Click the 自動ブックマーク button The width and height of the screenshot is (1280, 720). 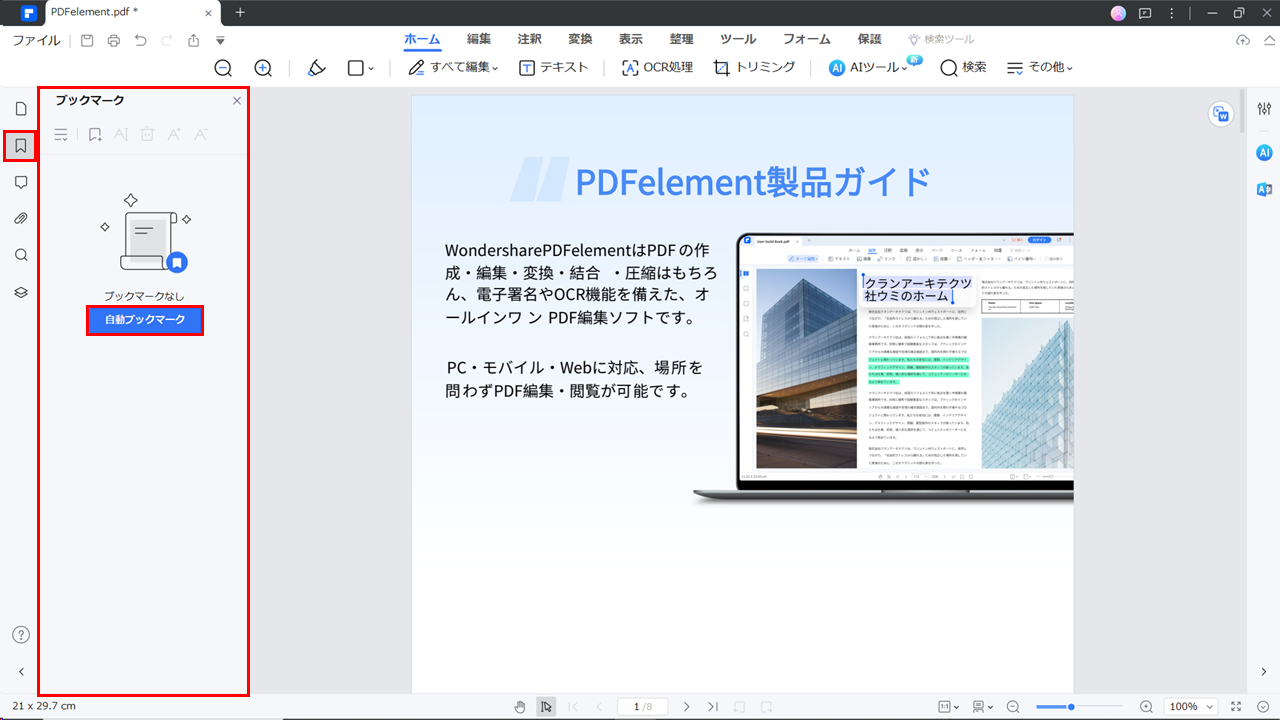point(145,320)
